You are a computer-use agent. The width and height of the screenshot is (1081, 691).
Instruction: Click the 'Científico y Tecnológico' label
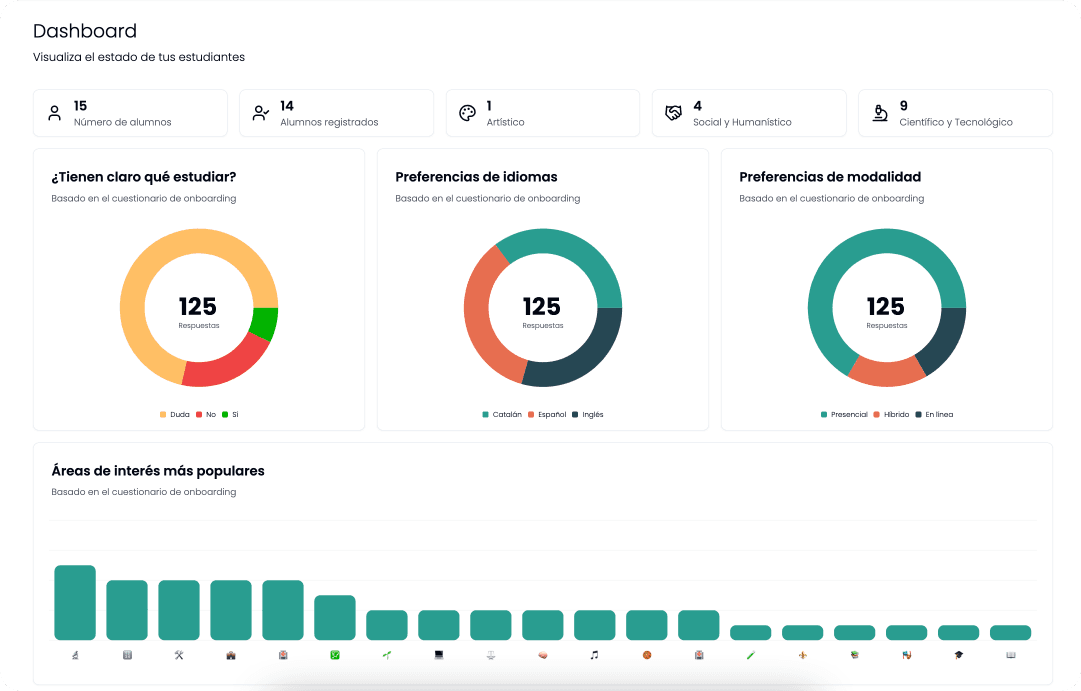click(956, 122)
